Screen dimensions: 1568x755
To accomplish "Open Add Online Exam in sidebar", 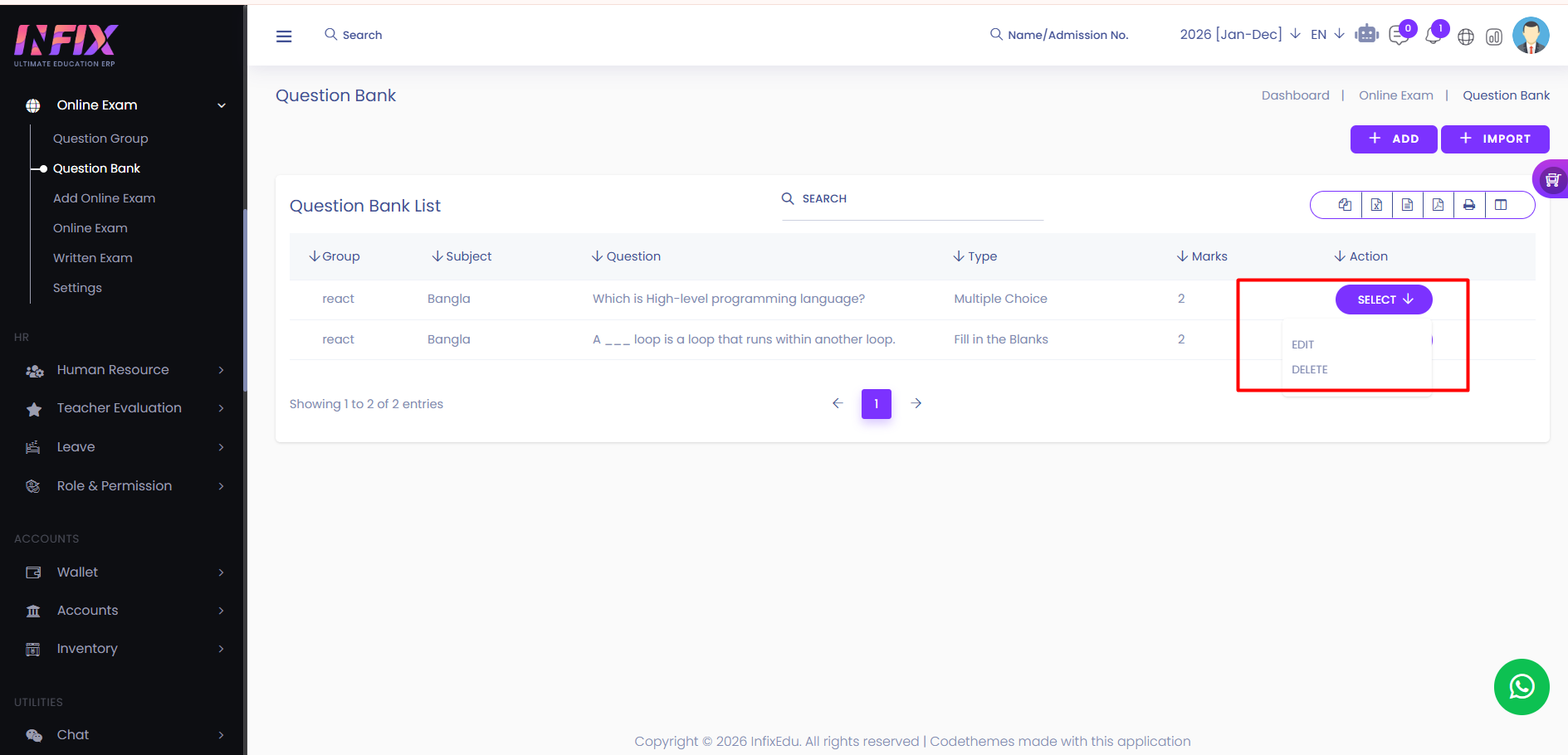I will (104, 198).
